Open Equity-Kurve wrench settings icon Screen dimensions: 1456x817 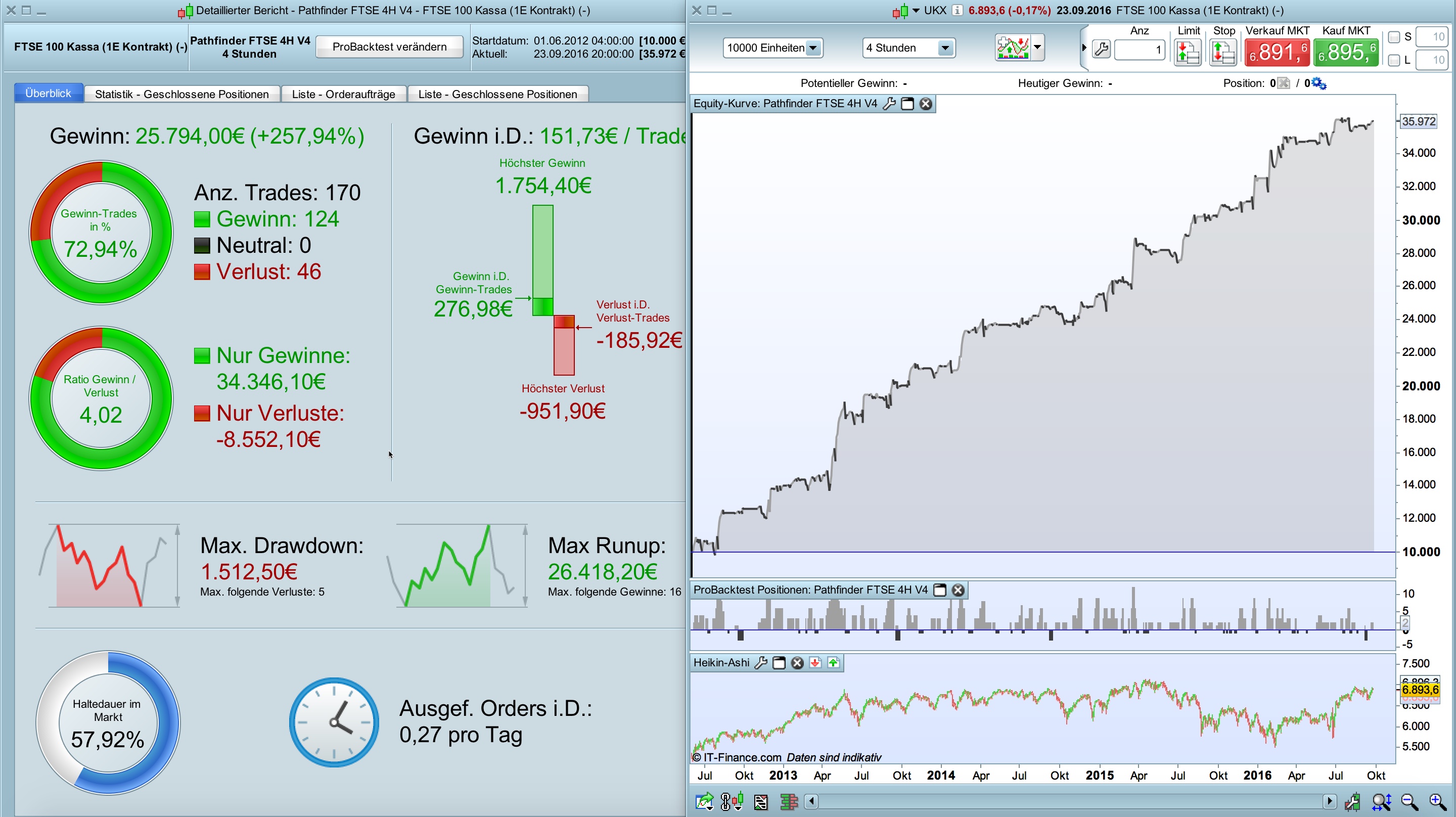click(x=889, y=104)
